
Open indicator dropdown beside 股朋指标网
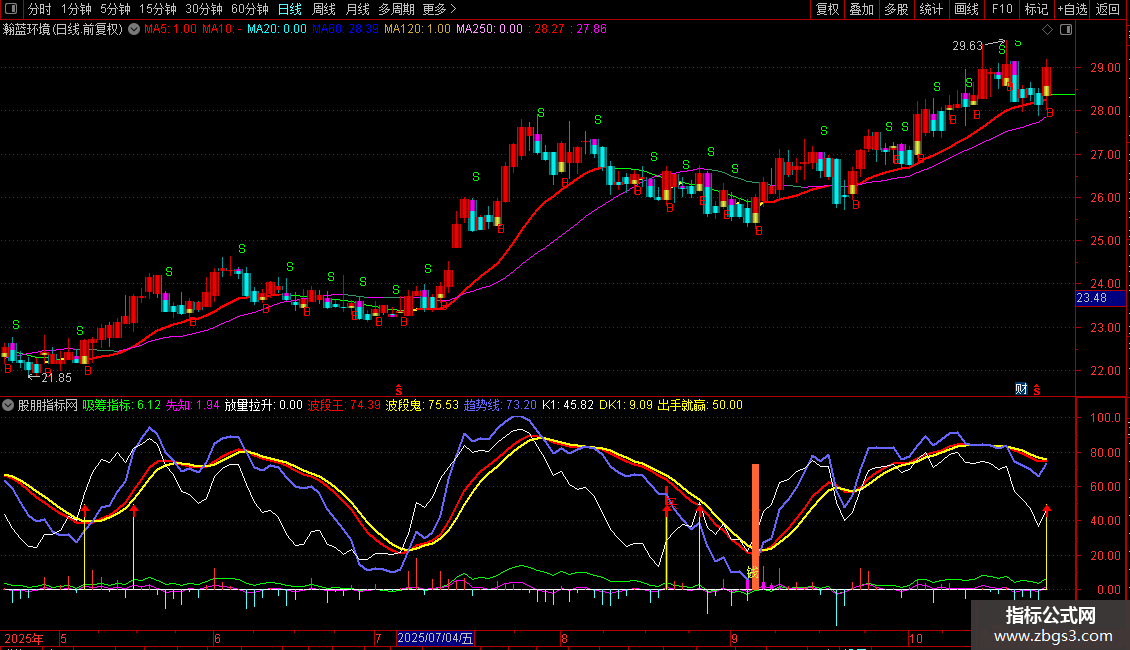pyautogui.click(x=8, y=405)
